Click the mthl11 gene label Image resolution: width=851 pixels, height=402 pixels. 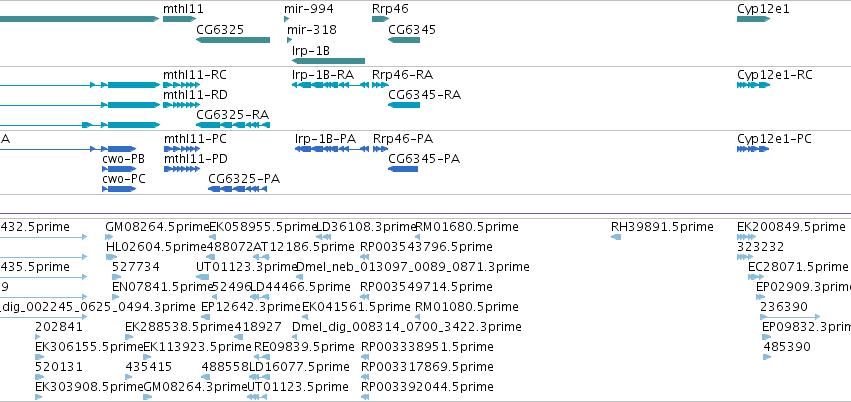(183, 9)
